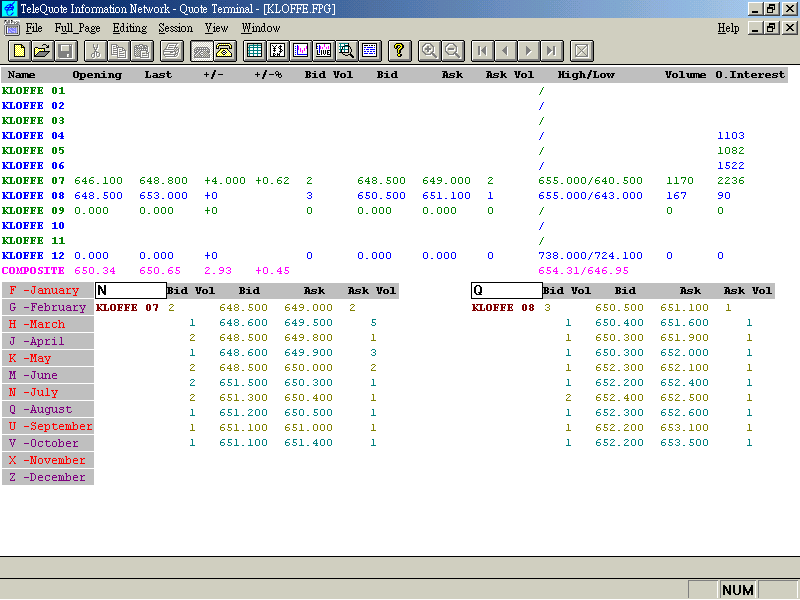
Task: Click the Paste clipboard icon
Action: click(x=142, y=51)
